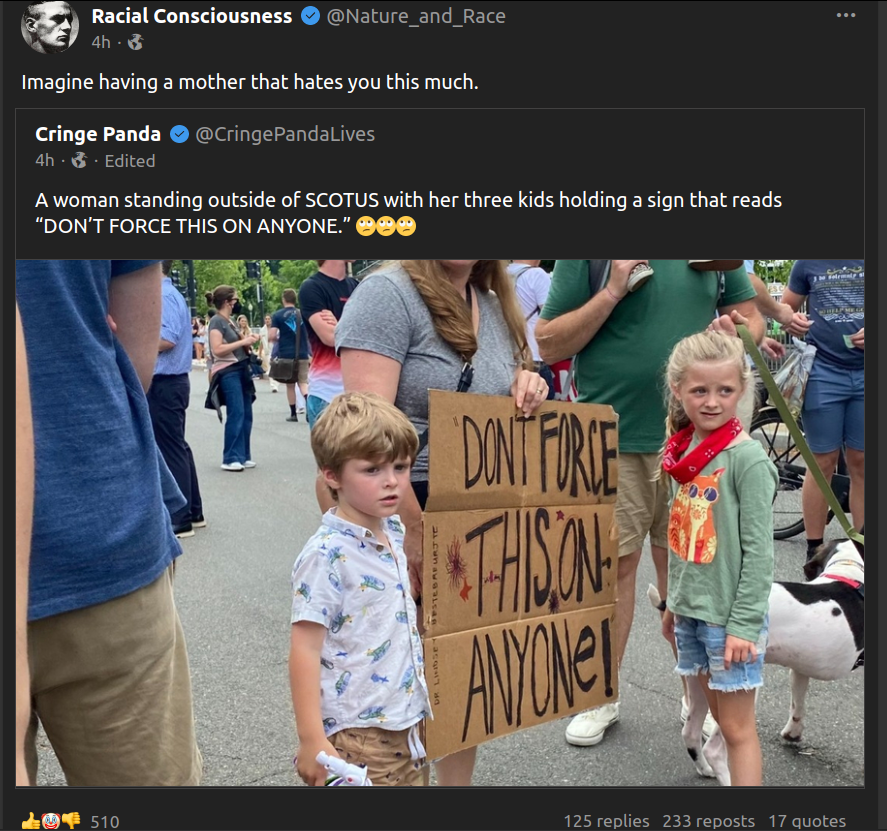Show edit history via the Edited label

[130, 160]
